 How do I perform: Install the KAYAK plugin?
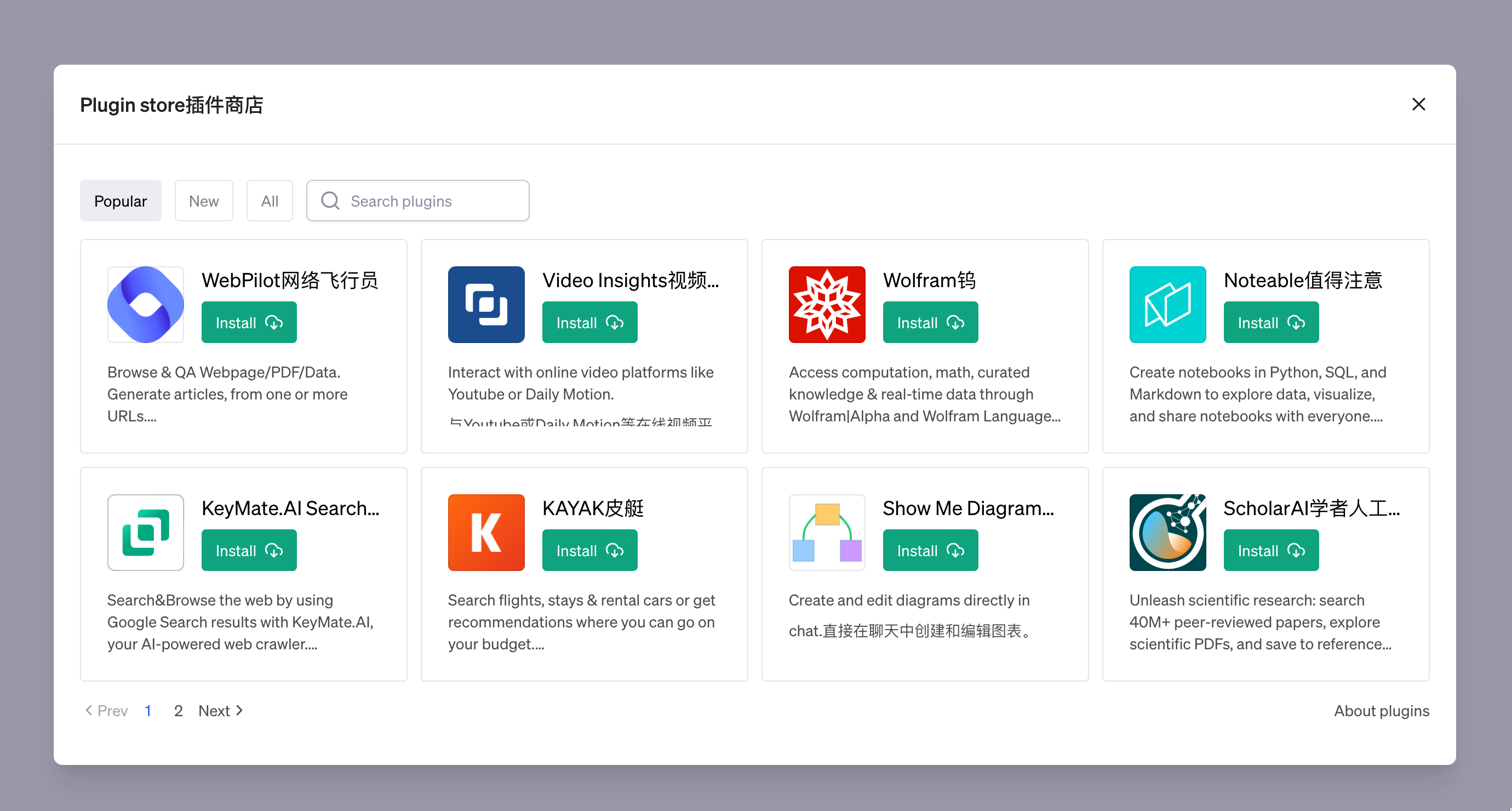[x=589, y=550]
